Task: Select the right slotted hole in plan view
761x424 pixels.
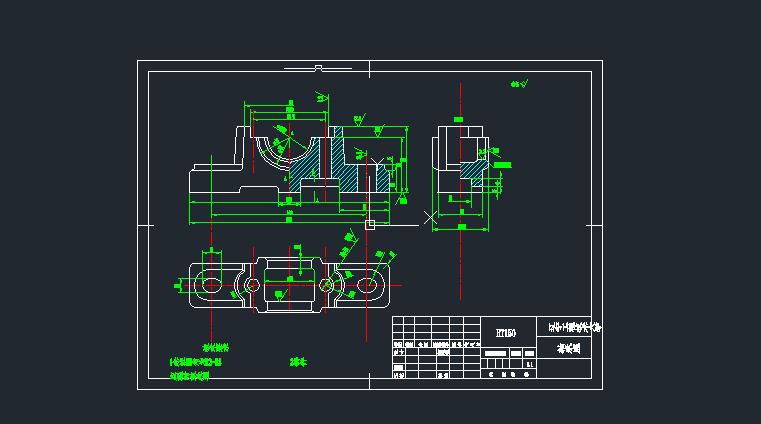Action: pyautogui.click(x=368, y=285)
